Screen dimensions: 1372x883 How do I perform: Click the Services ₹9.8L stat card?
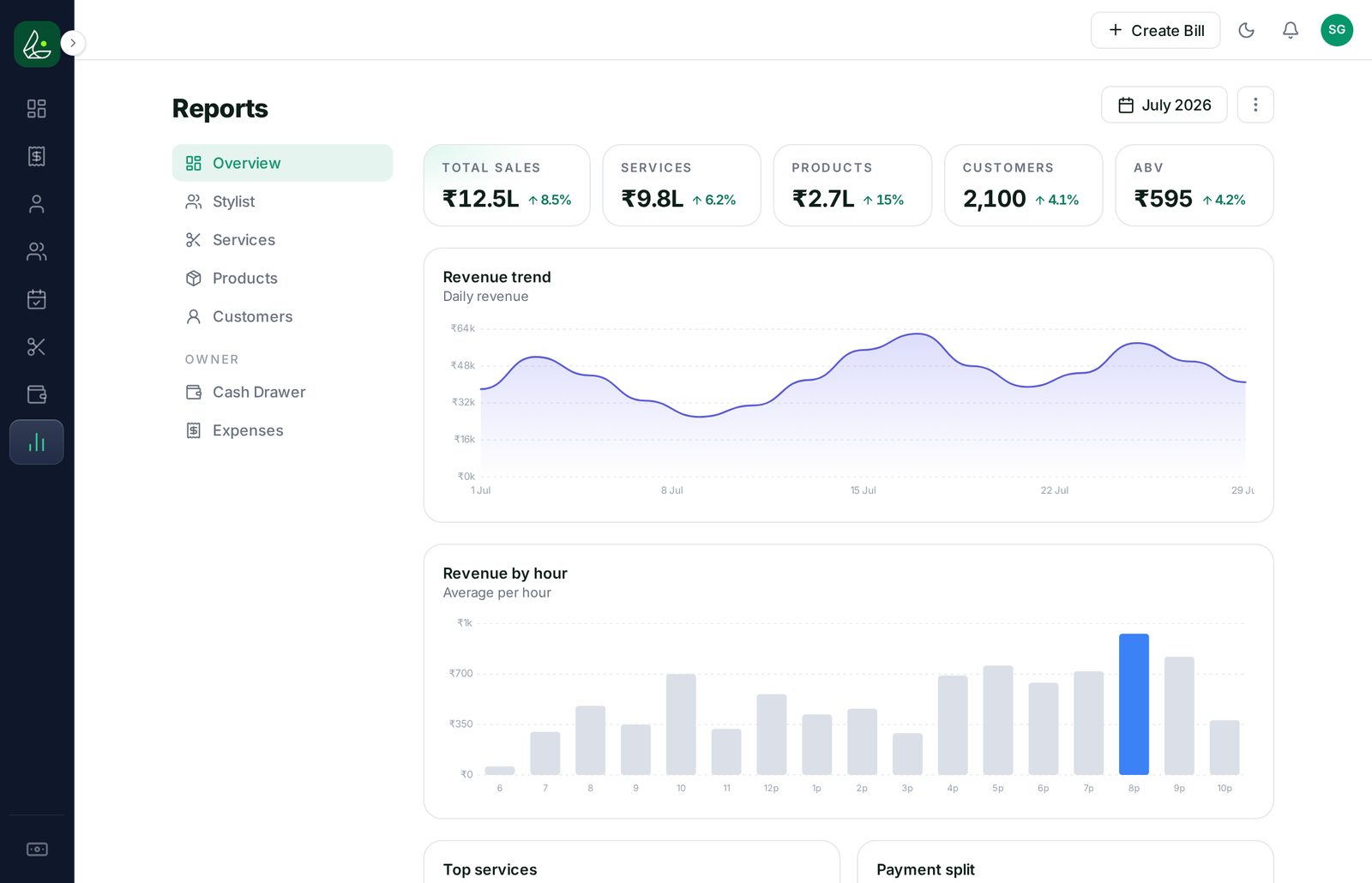(682, 185)
